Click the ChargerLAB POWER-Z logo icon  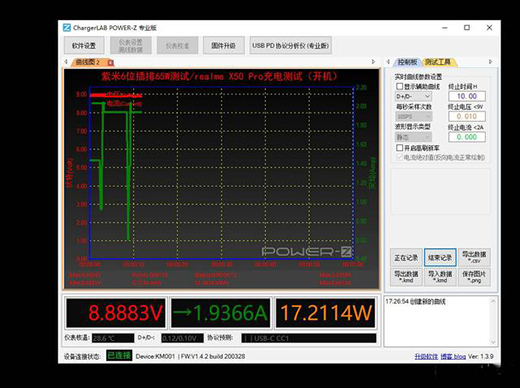[x=67, y=28]
